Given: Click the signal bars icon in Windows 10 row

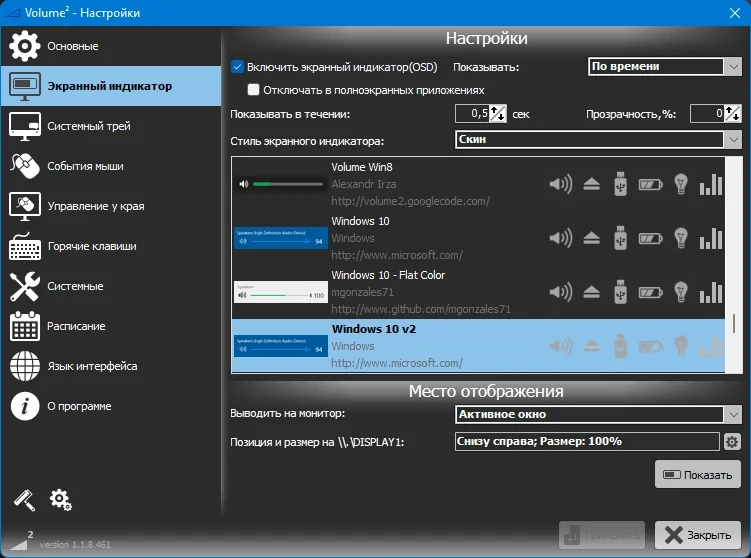Looking at the screenshot, I should 711,239.
